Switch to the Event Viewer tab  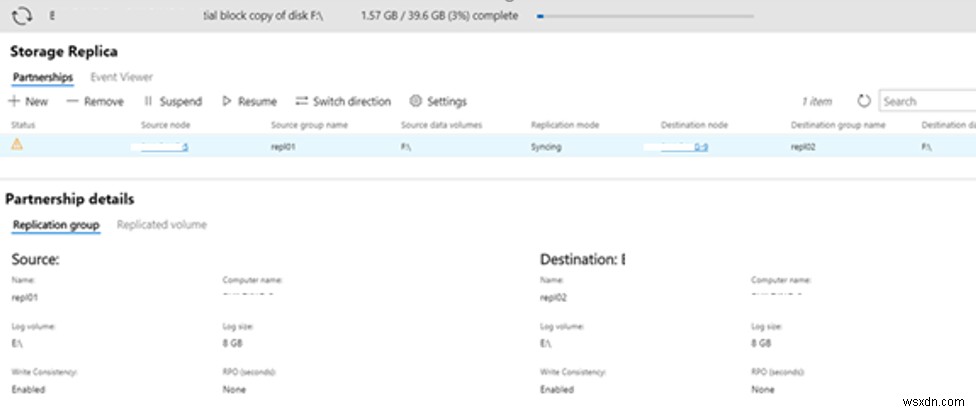(x=121, y=77)
